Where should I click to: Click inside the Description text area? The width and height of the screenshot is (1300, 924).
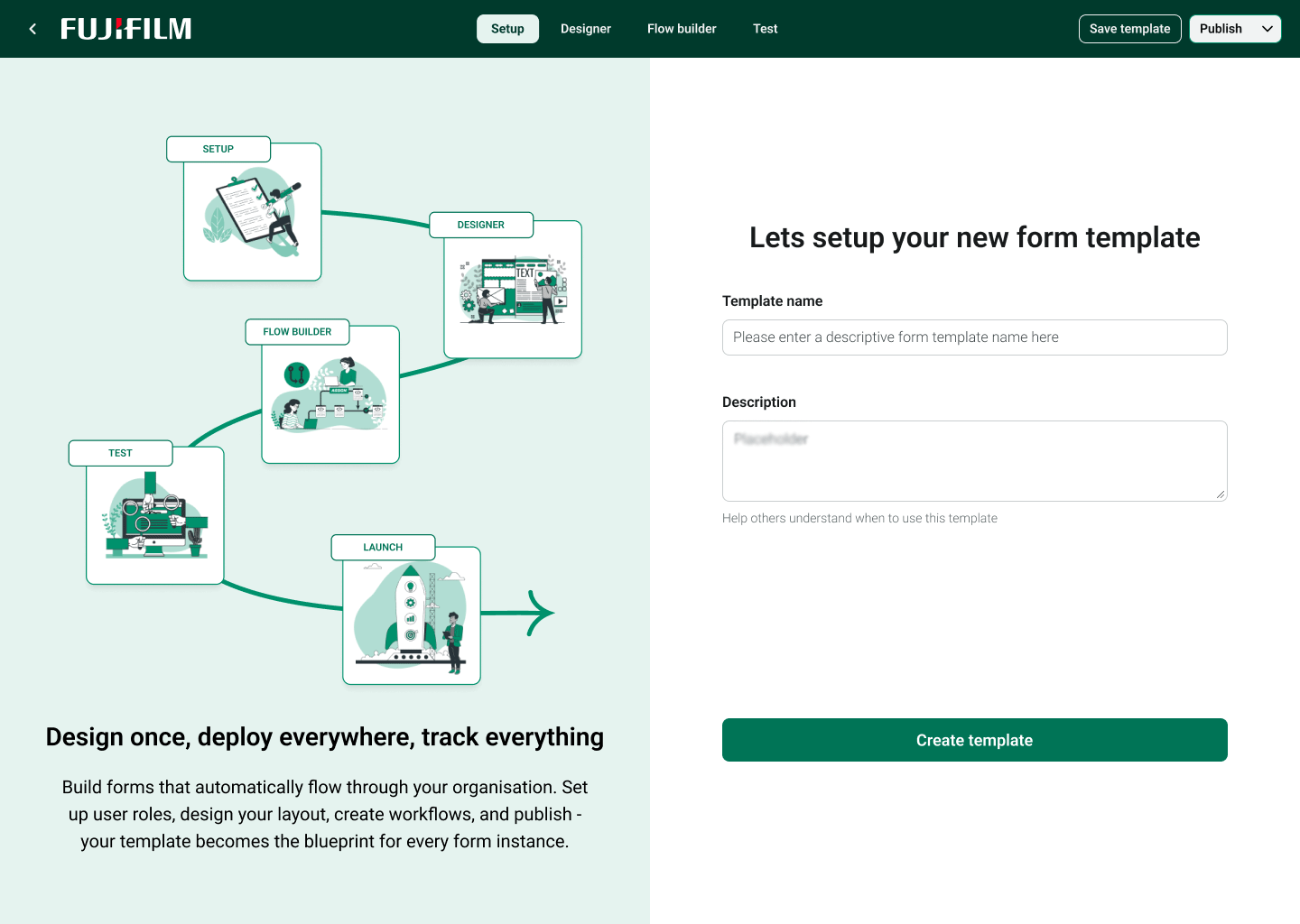pyautogui.click(x=974, y=460)
